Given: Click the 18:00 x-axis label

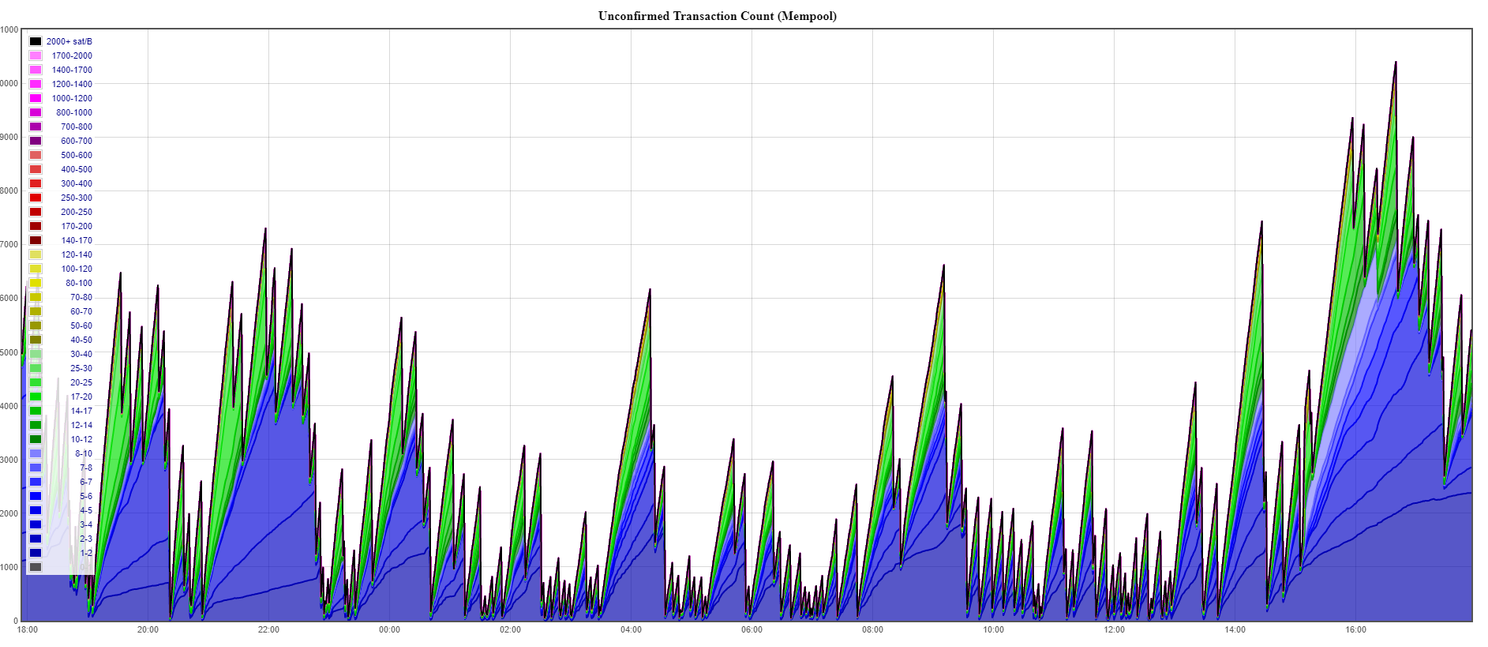Looking at the screenshot, I should [x=28, y=630].
